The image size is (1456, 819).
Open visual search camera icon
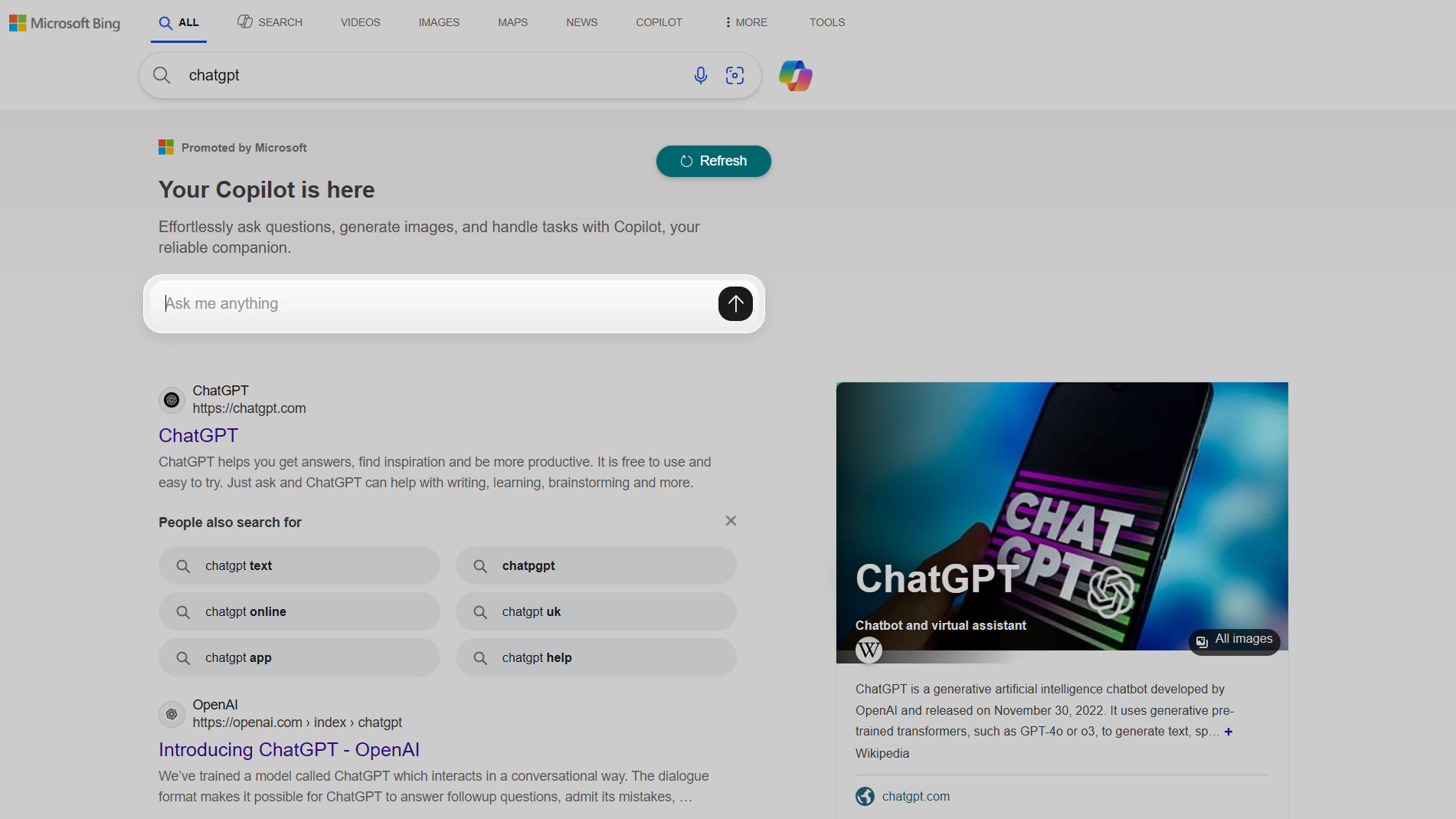(x=735, y=75)
